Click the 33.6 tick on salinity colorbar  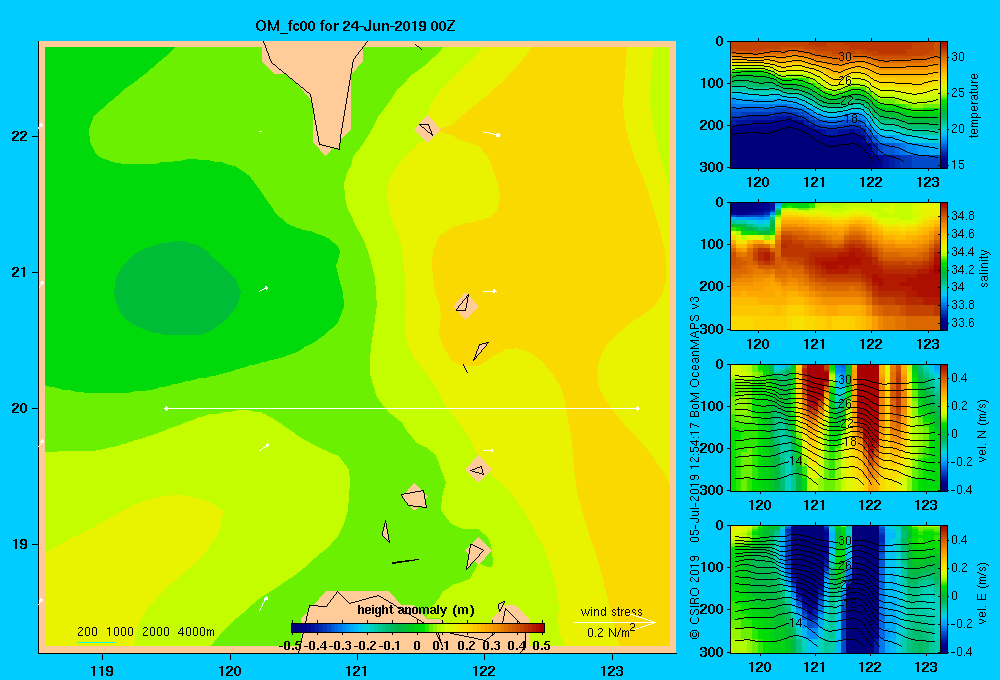962,323
